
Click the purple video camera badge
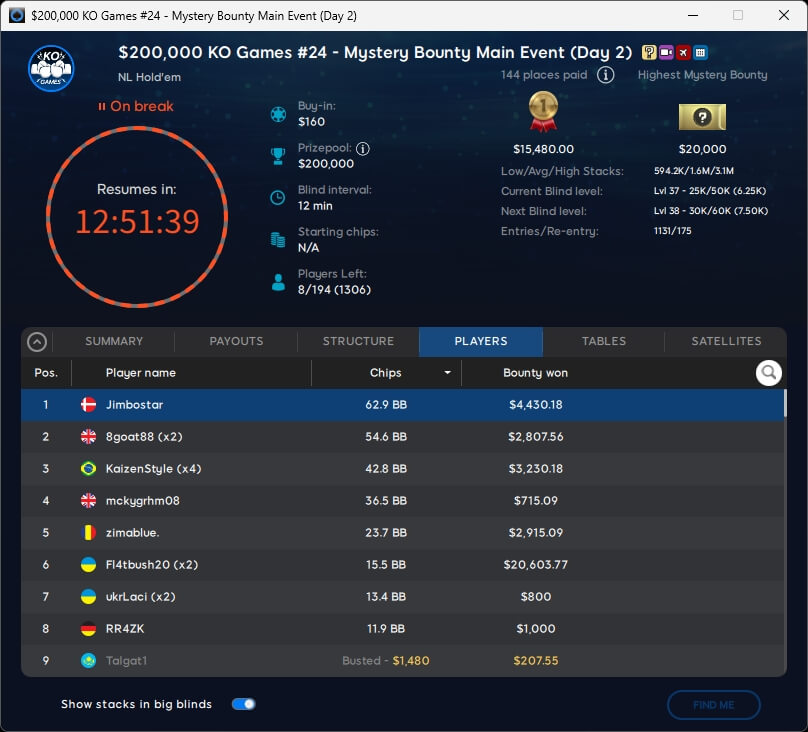click(666, 53)
